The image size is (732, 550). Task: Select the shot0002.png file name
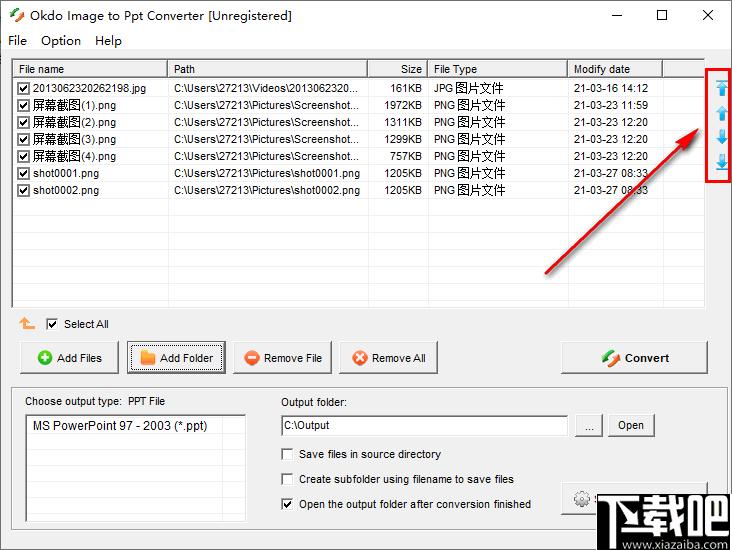click(66, 190)
